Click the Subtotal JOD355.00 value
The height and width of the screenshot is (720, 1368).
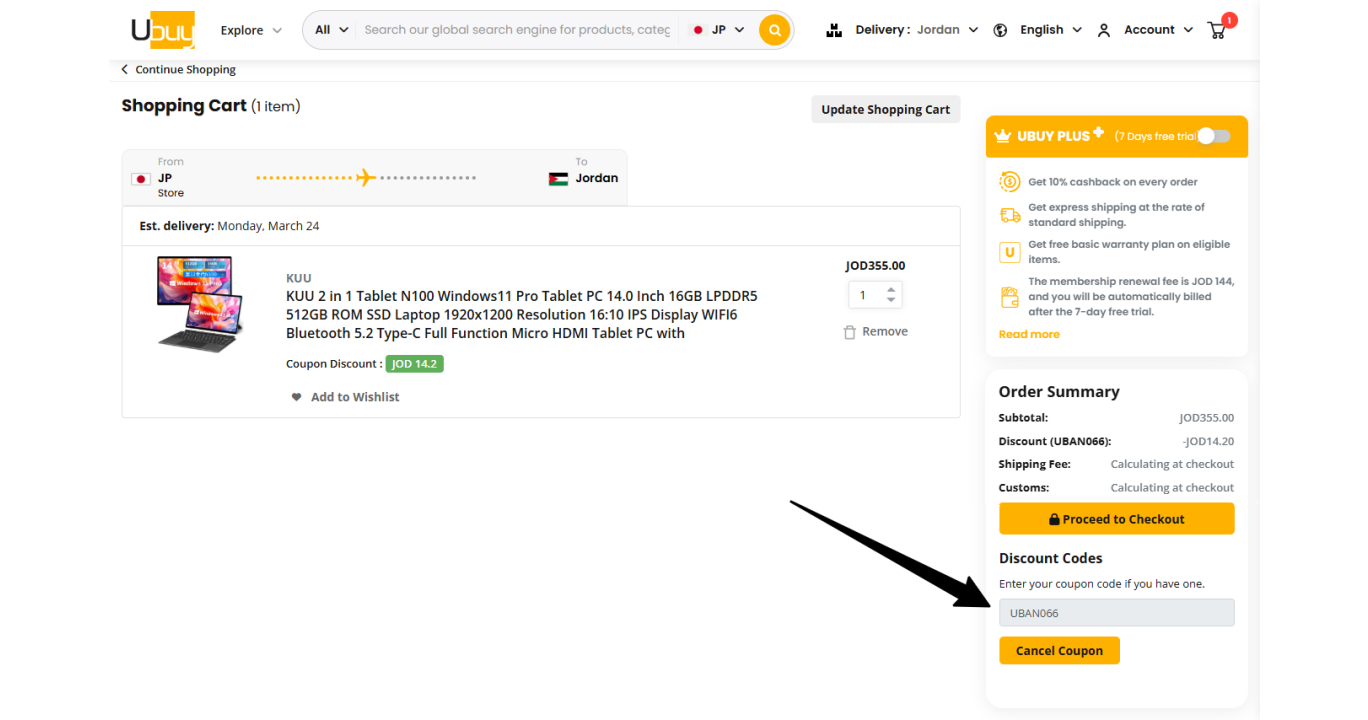click(x=1207, y=418)
